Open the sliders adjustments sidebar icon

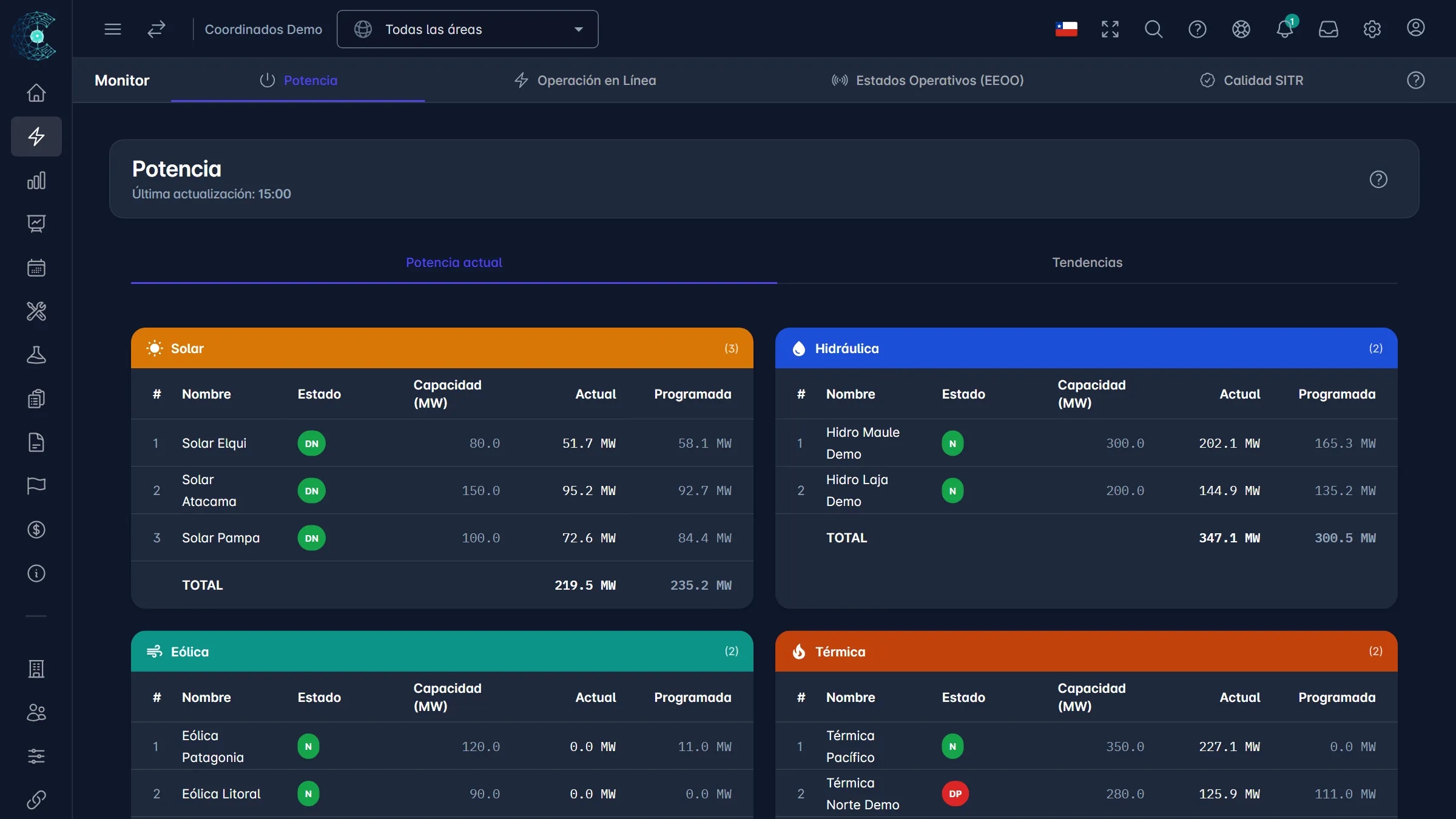[36, 757]
